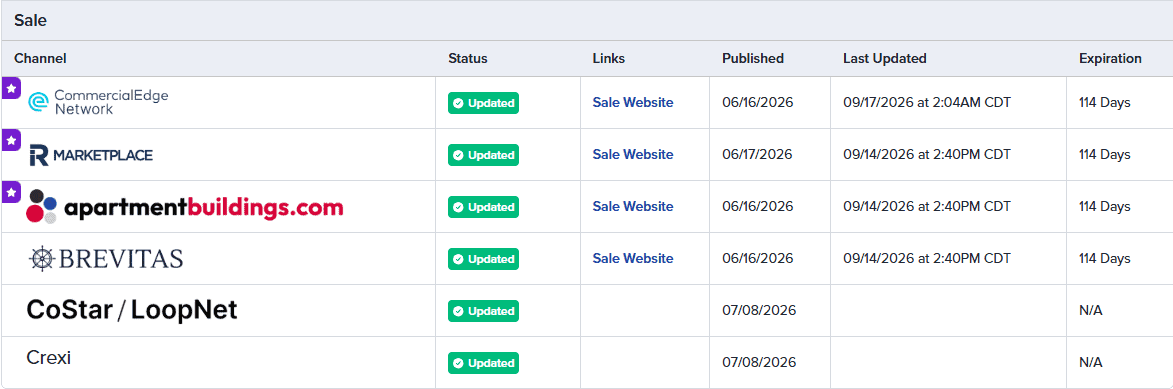
Task: Click the star badge on CommercialEdge Network row
Action: (x=10, y=88)
